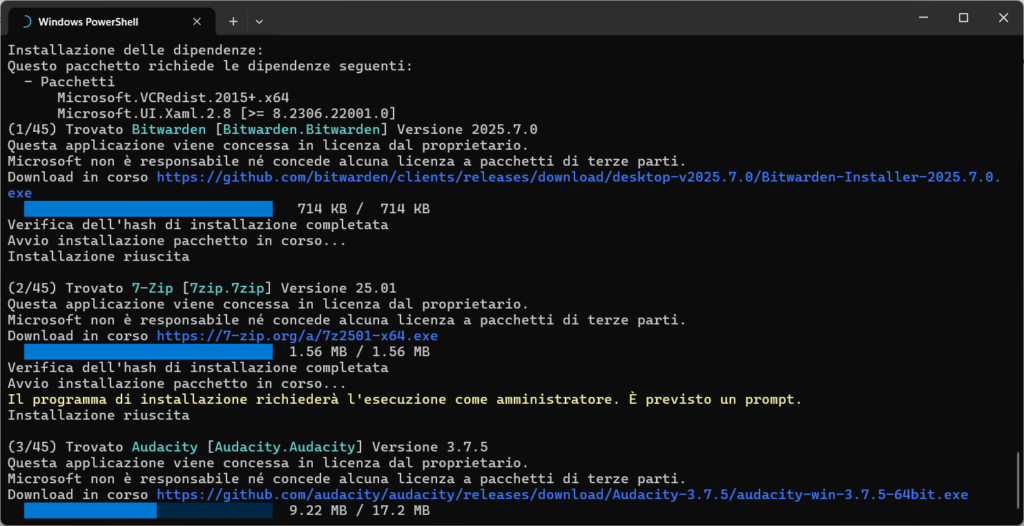
Task: Click the Audacity.Audacity package identifier
Action: (281, 447)
